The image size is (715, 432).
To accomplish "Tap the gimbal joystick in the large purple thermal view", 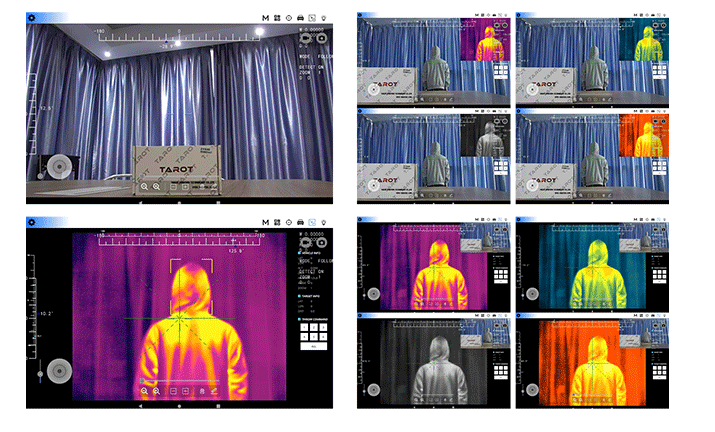I will coord(59,371).
